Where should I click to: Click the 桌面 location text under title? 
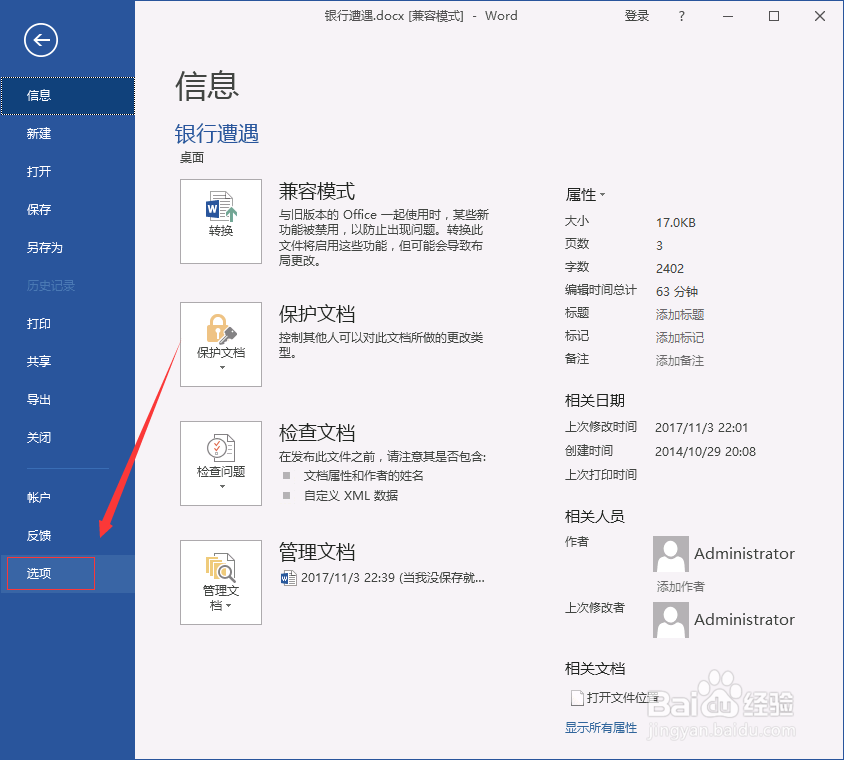[x=192, y=158]
